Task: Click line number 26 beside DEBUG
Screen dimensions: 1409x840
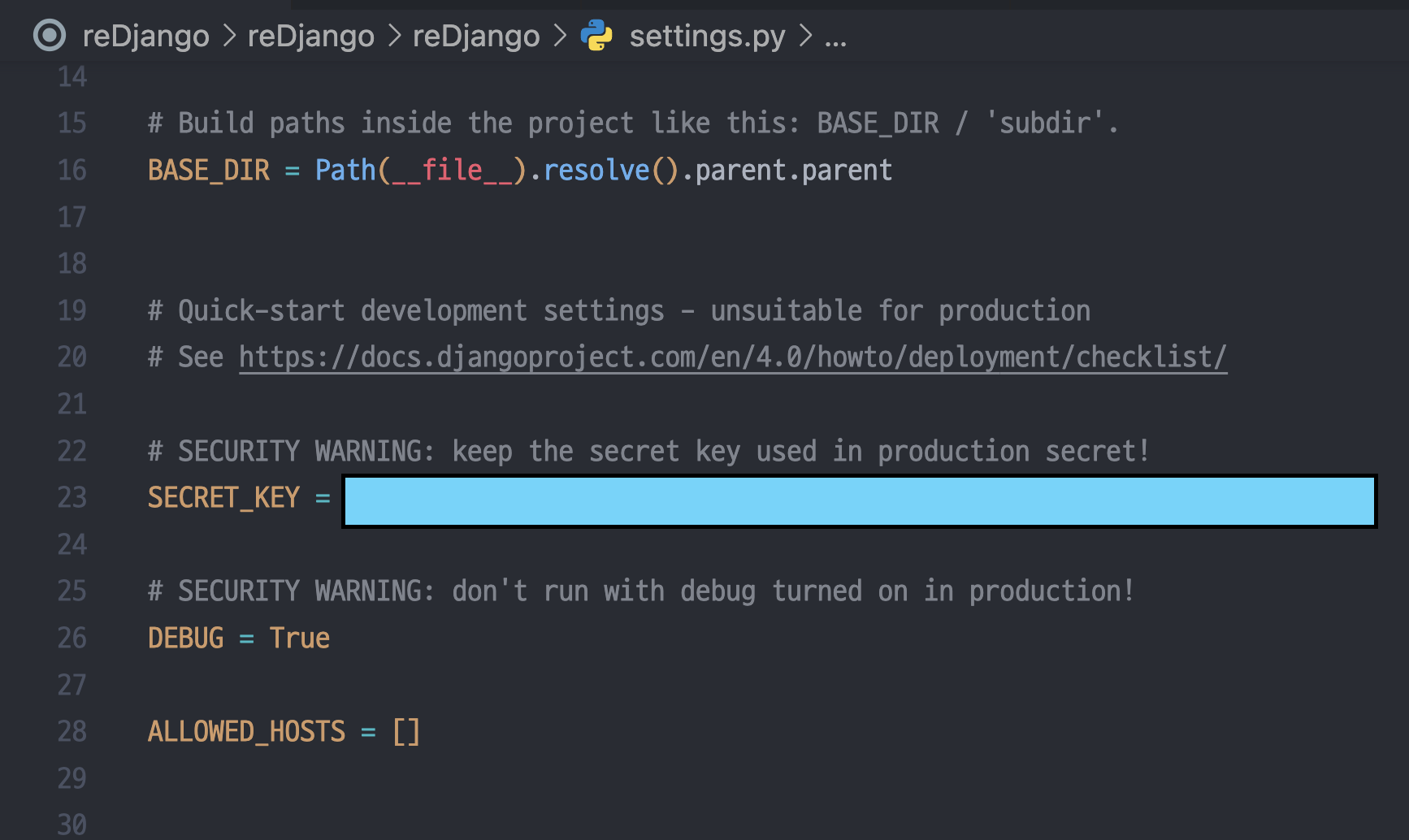Action: pyautogui.click(x=72, y=639)
